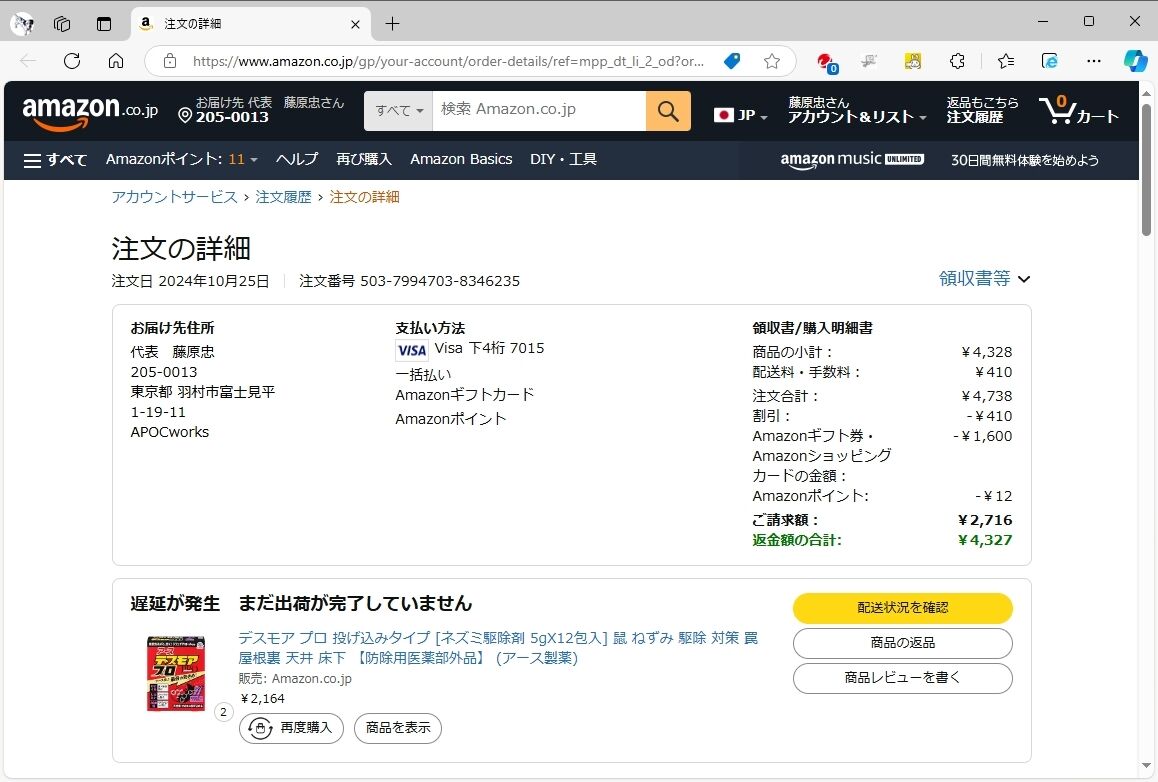The image size is (1158, 782).
Task: Click the お届け先 205-0013 address selector
Action: click(x=261, y=110)
